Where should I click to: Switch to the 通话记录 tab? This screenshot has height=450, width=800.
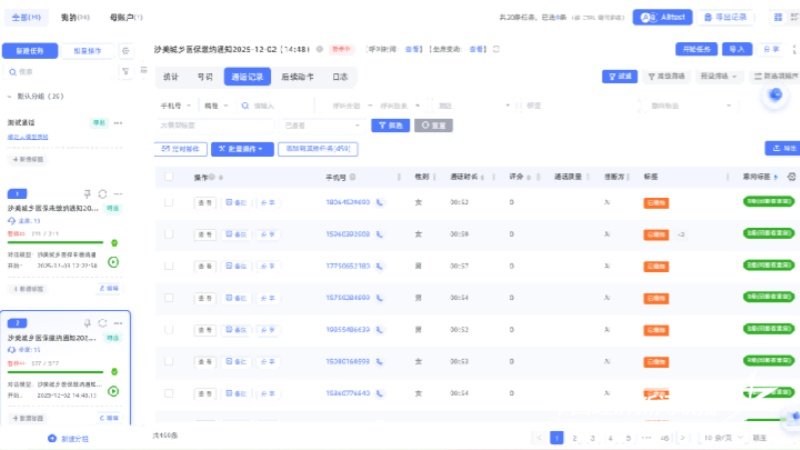[x=247, y=76]
